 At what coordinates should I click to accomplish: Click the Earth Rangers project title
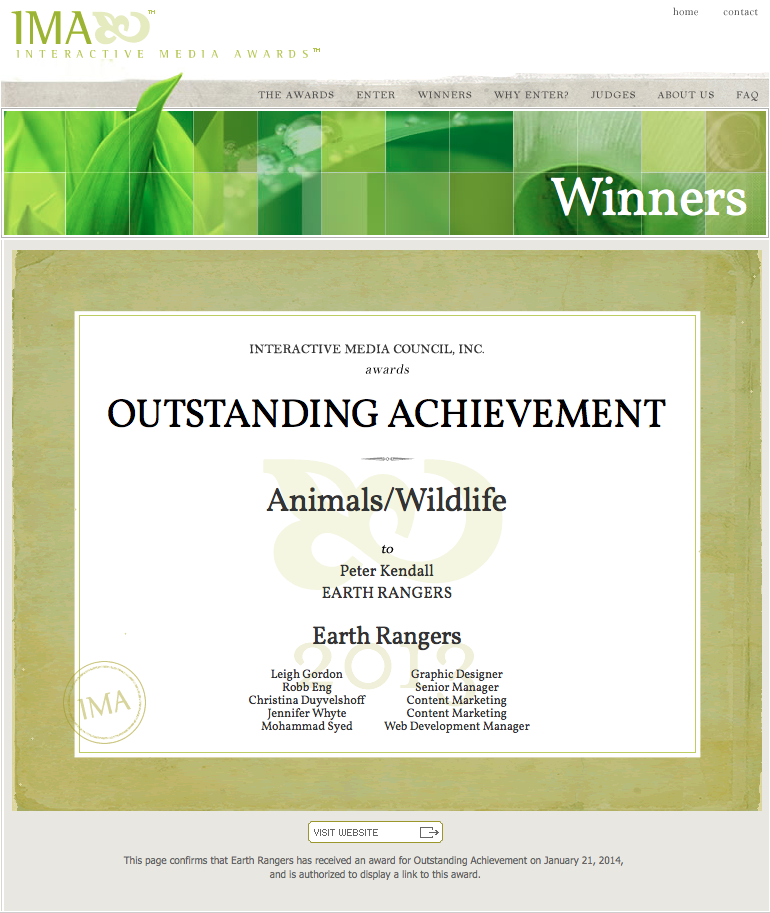click(x=387, y=636)
